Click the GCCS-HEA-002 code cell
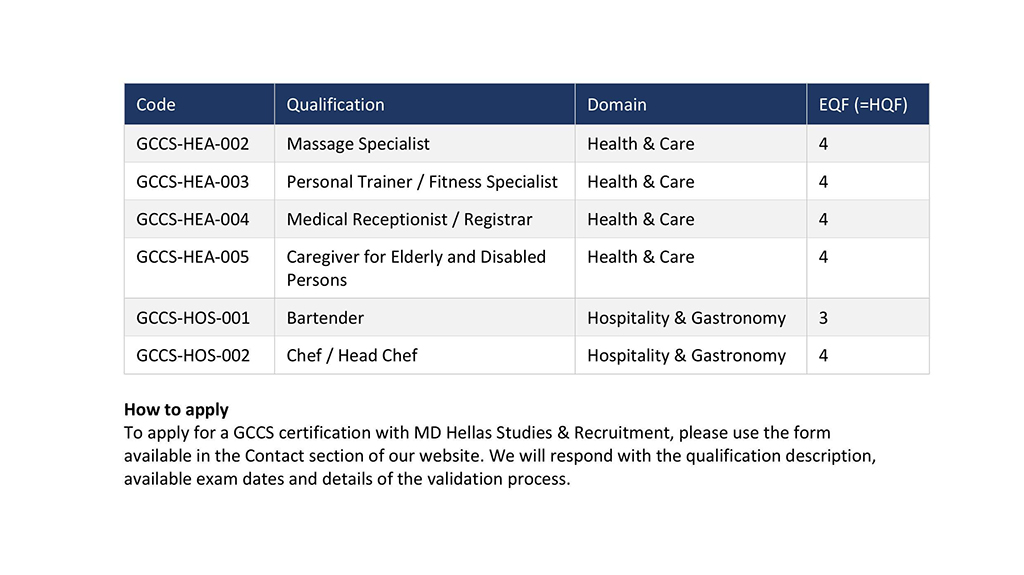 pyautogui.click(x=193, y=144)
